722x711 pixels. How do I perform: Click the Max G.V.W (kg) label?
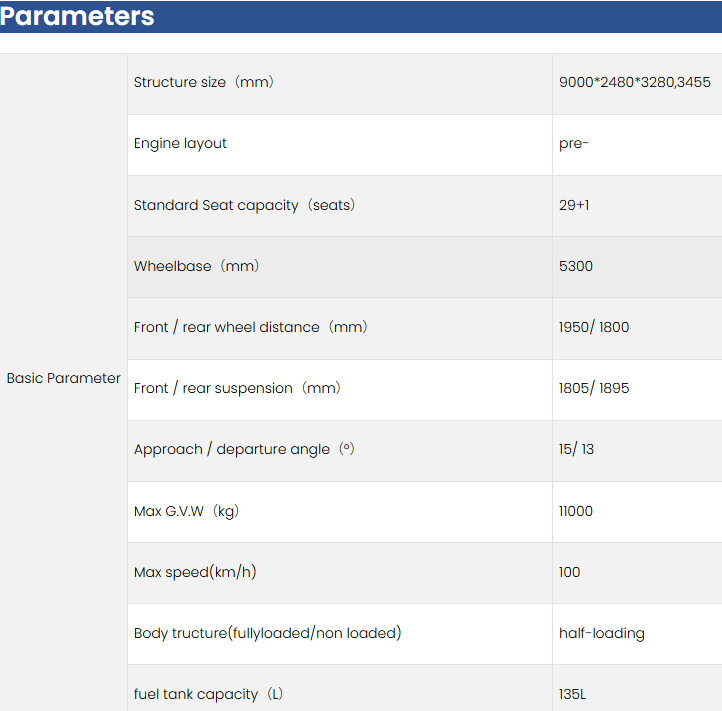186,511
